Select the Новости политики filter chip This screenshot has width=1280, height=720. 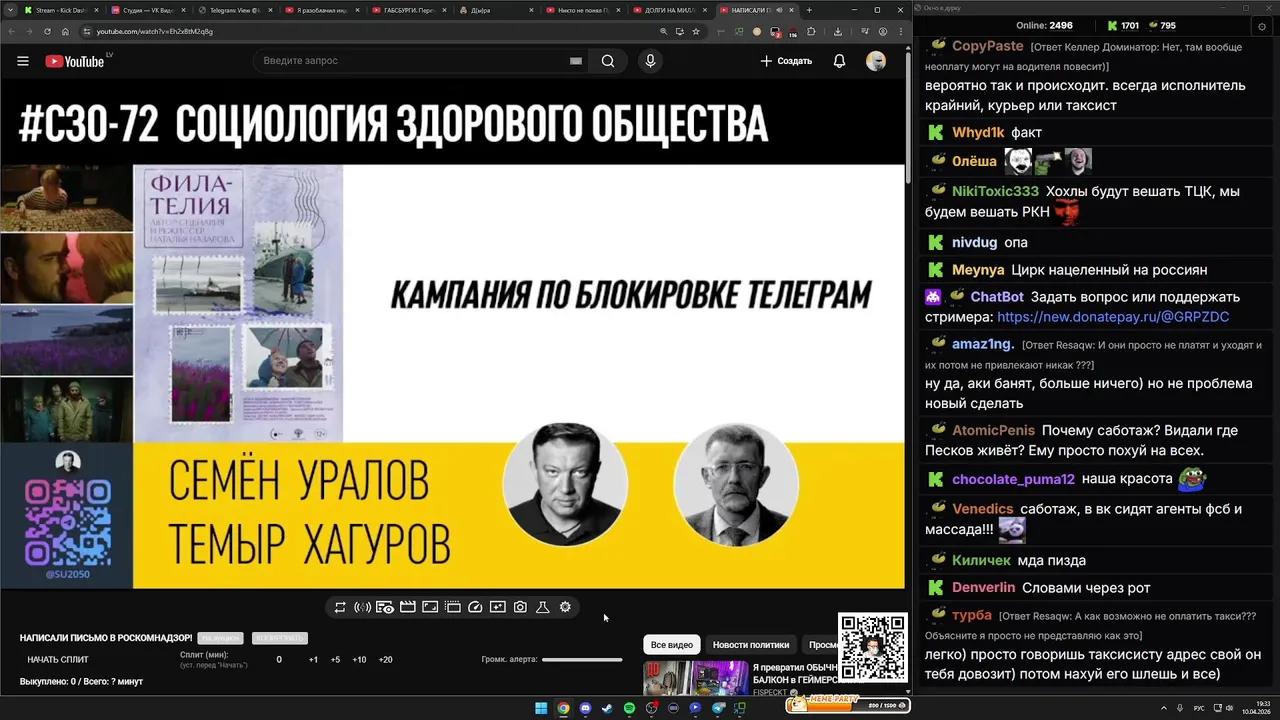point(751,645)
